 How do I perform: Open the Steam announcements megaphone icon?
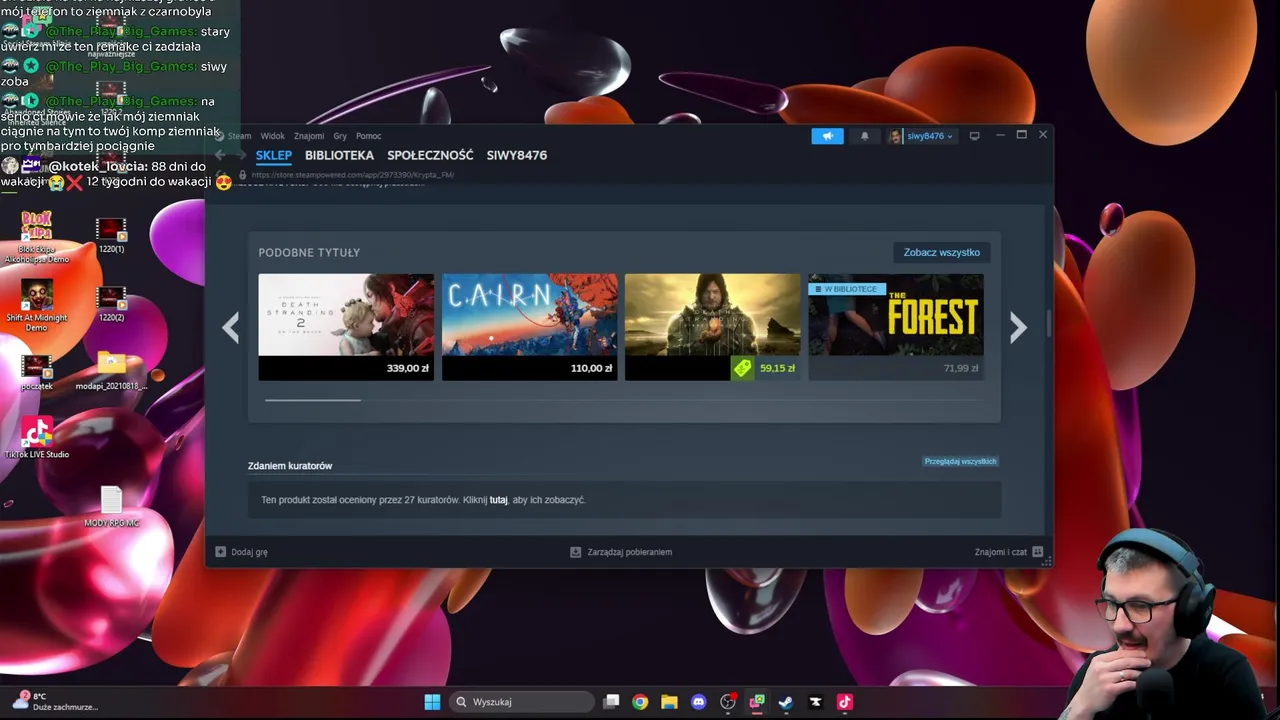pyautogui.click(x=827, y=136)
